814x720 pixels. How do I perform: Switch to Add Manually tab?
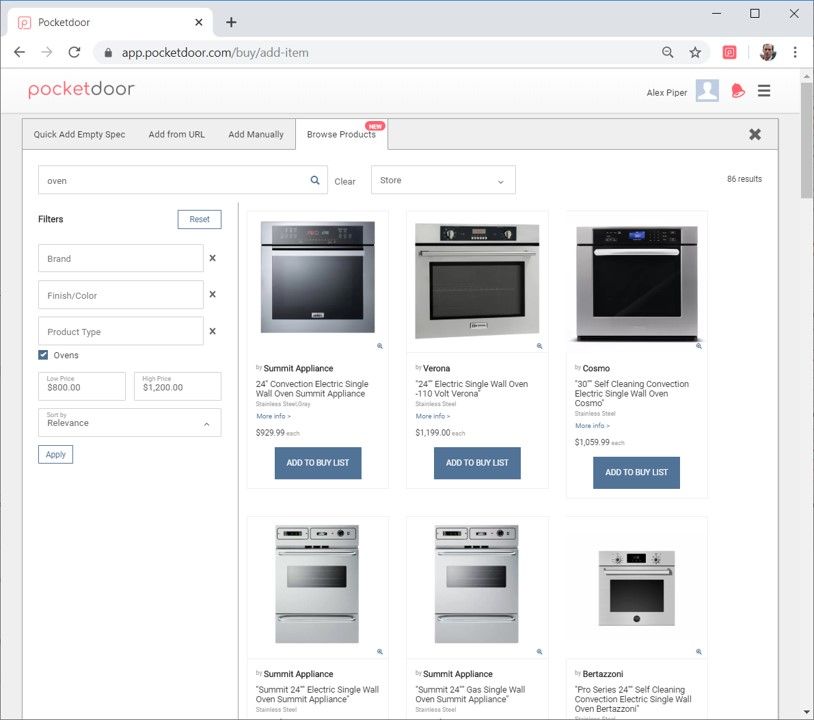coord(256,134)
